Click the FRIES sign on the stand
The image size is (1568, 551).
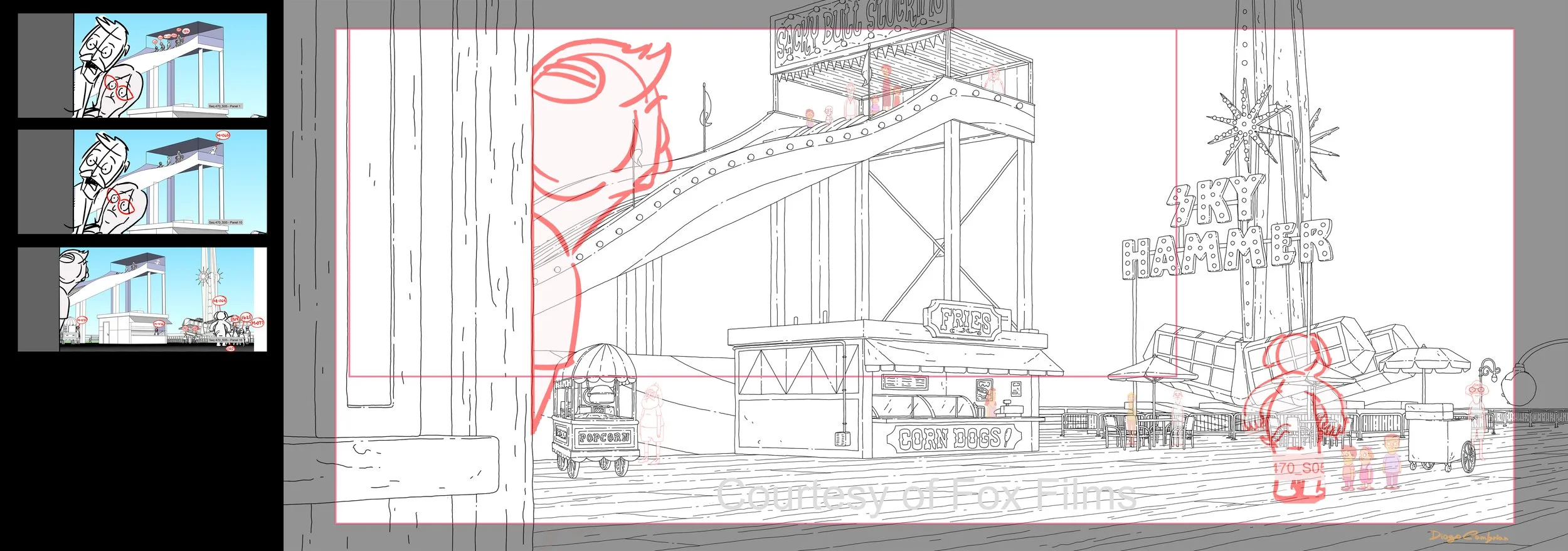coord(966,321)
